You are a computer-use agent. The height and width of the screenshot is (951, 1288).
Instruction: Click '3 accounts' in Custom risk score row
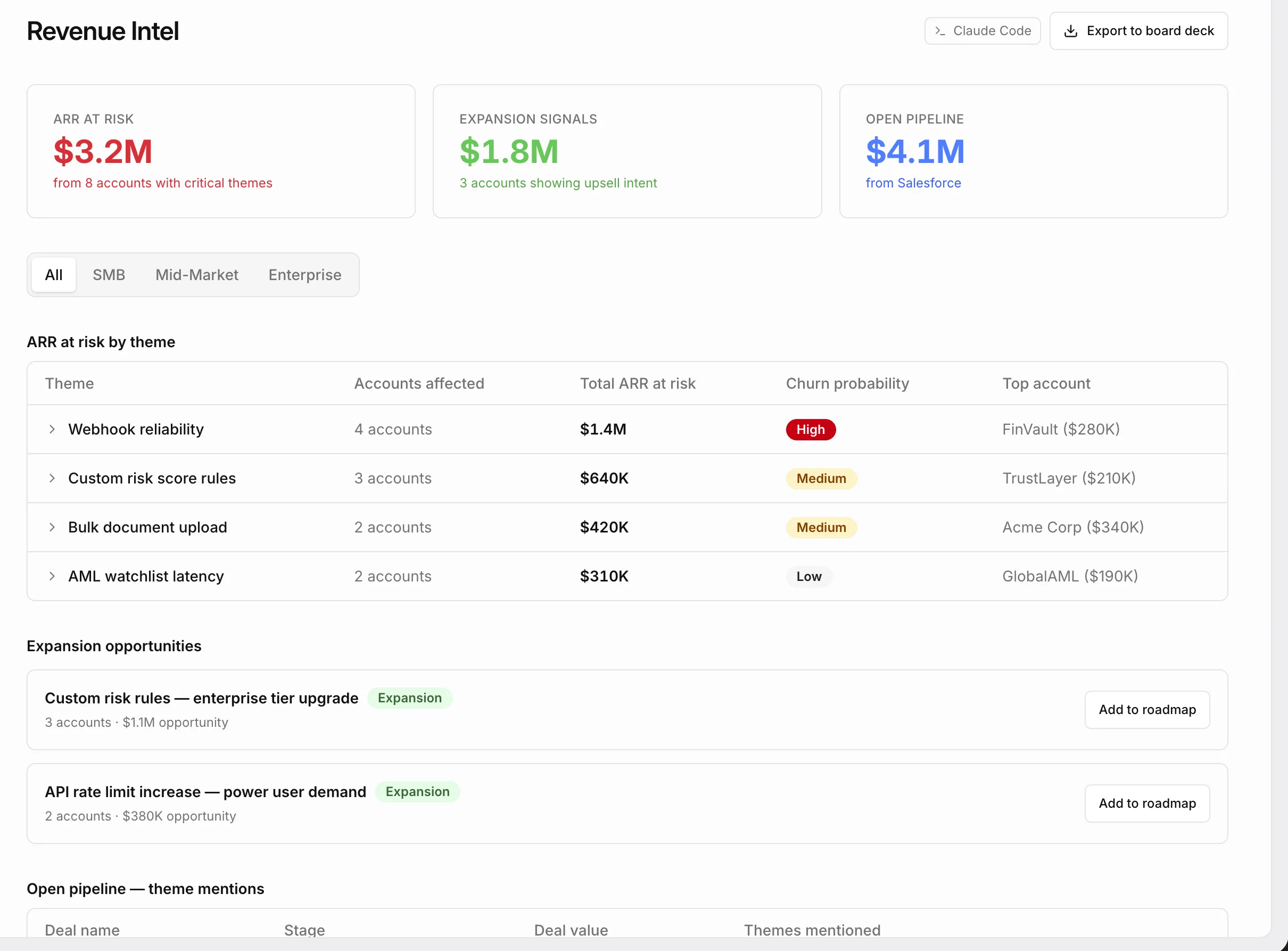click(393, 478)
